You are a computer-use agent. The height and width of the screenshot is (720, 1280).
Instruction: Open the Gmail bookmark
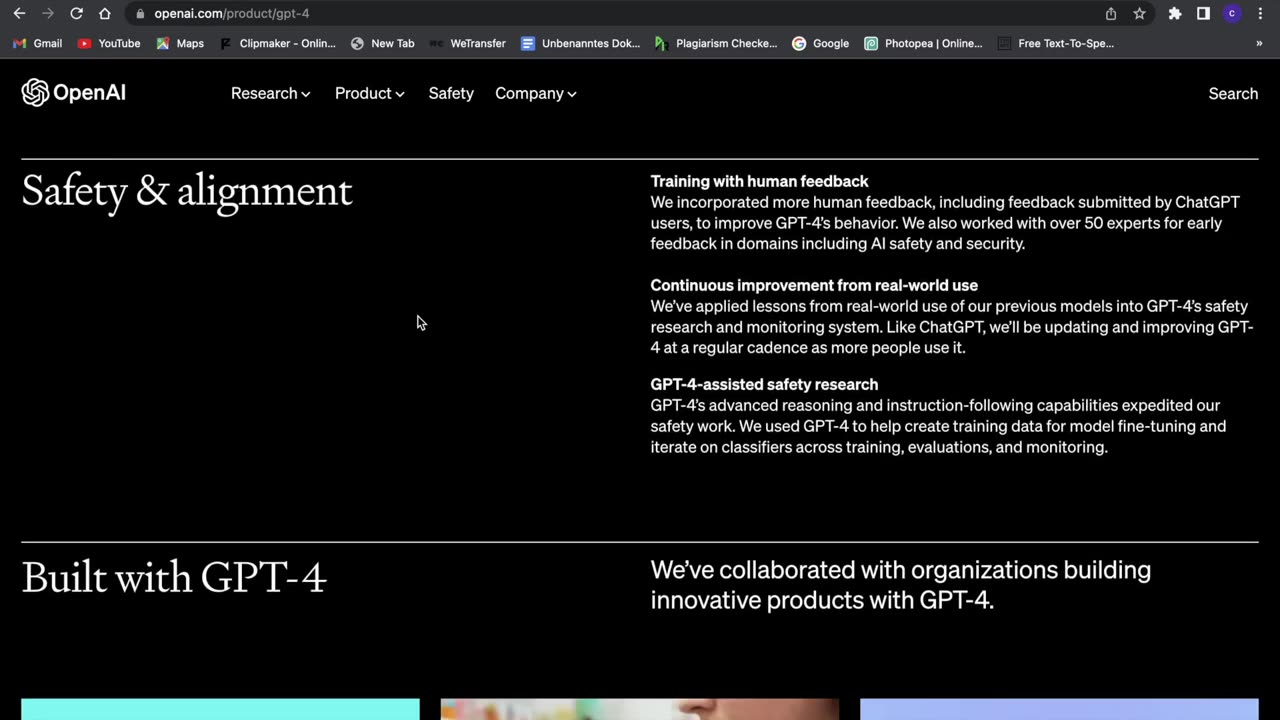pos(37,43)
